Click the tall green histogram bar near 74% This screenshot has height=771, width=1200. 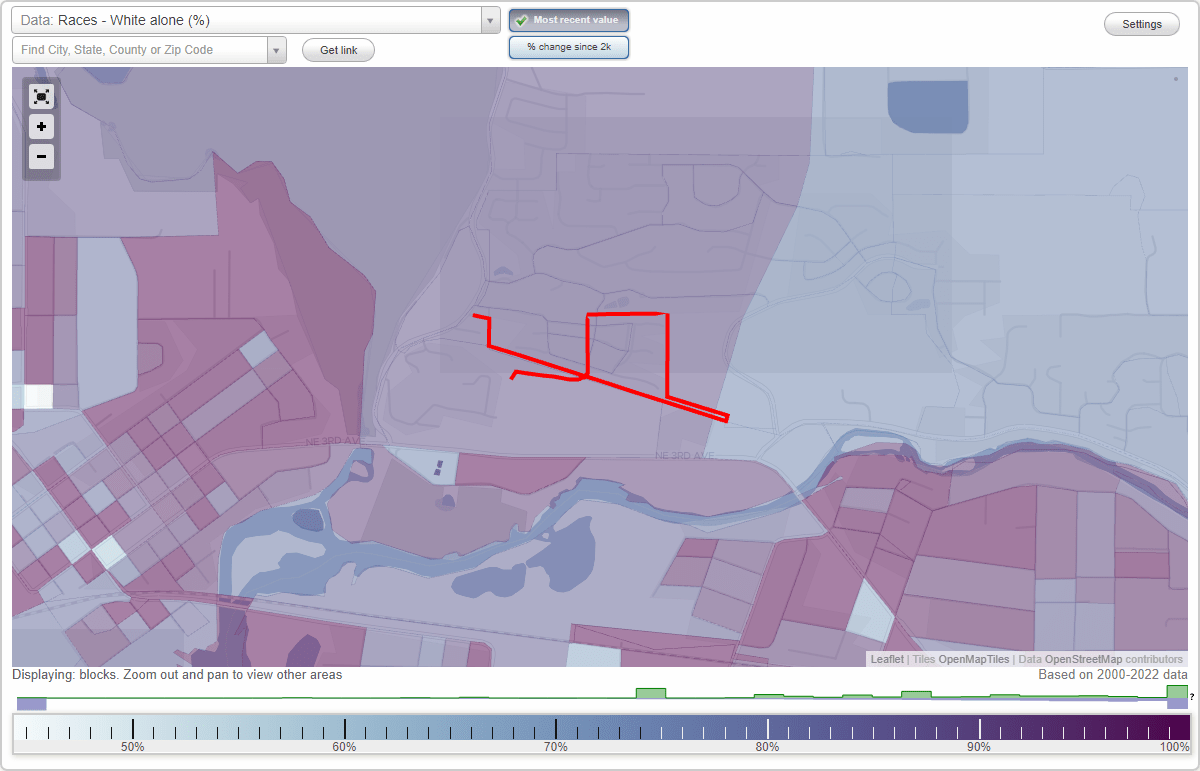click(x=651, y=692)
